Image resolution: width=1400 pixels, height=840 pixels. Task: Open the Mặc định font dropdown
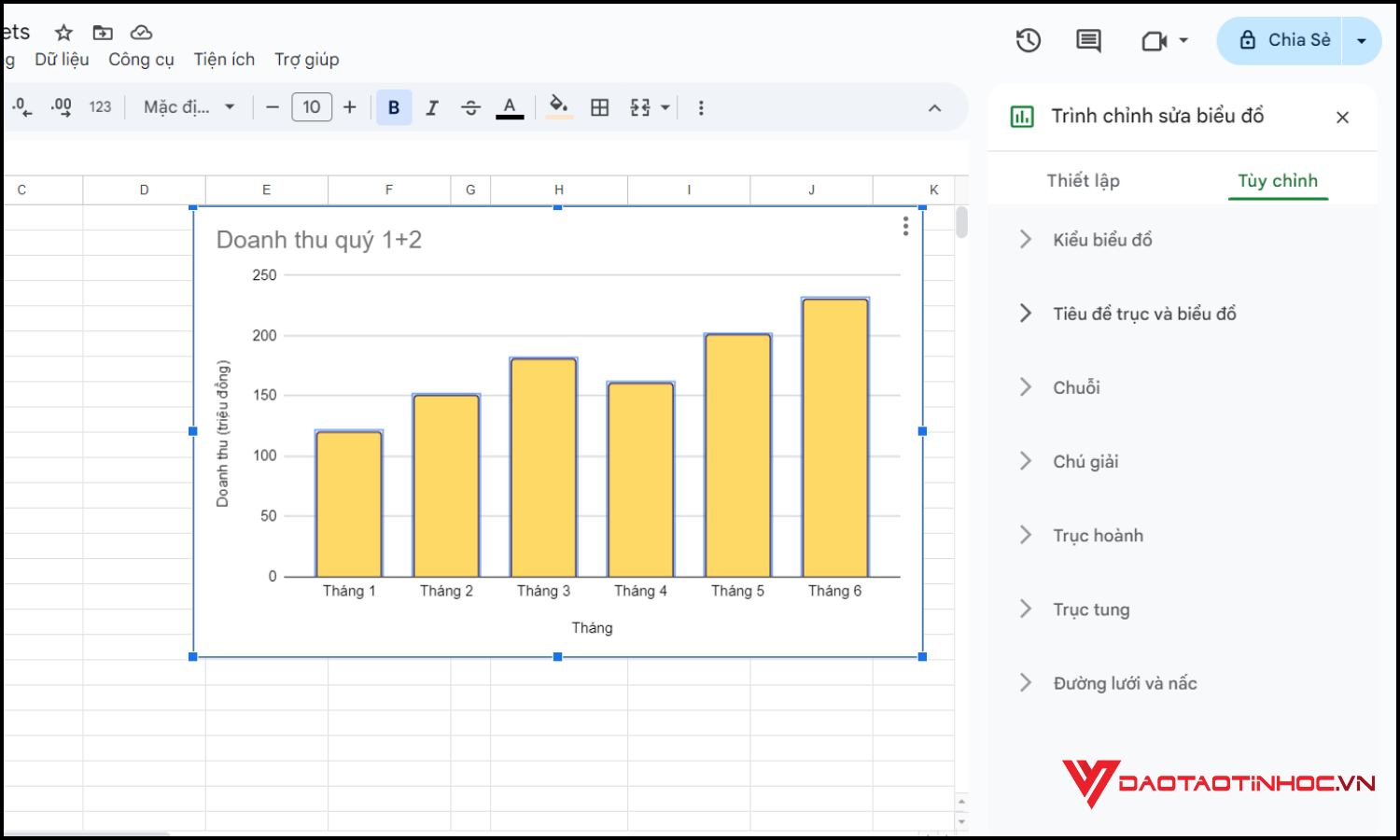click(x=189, y=107)
